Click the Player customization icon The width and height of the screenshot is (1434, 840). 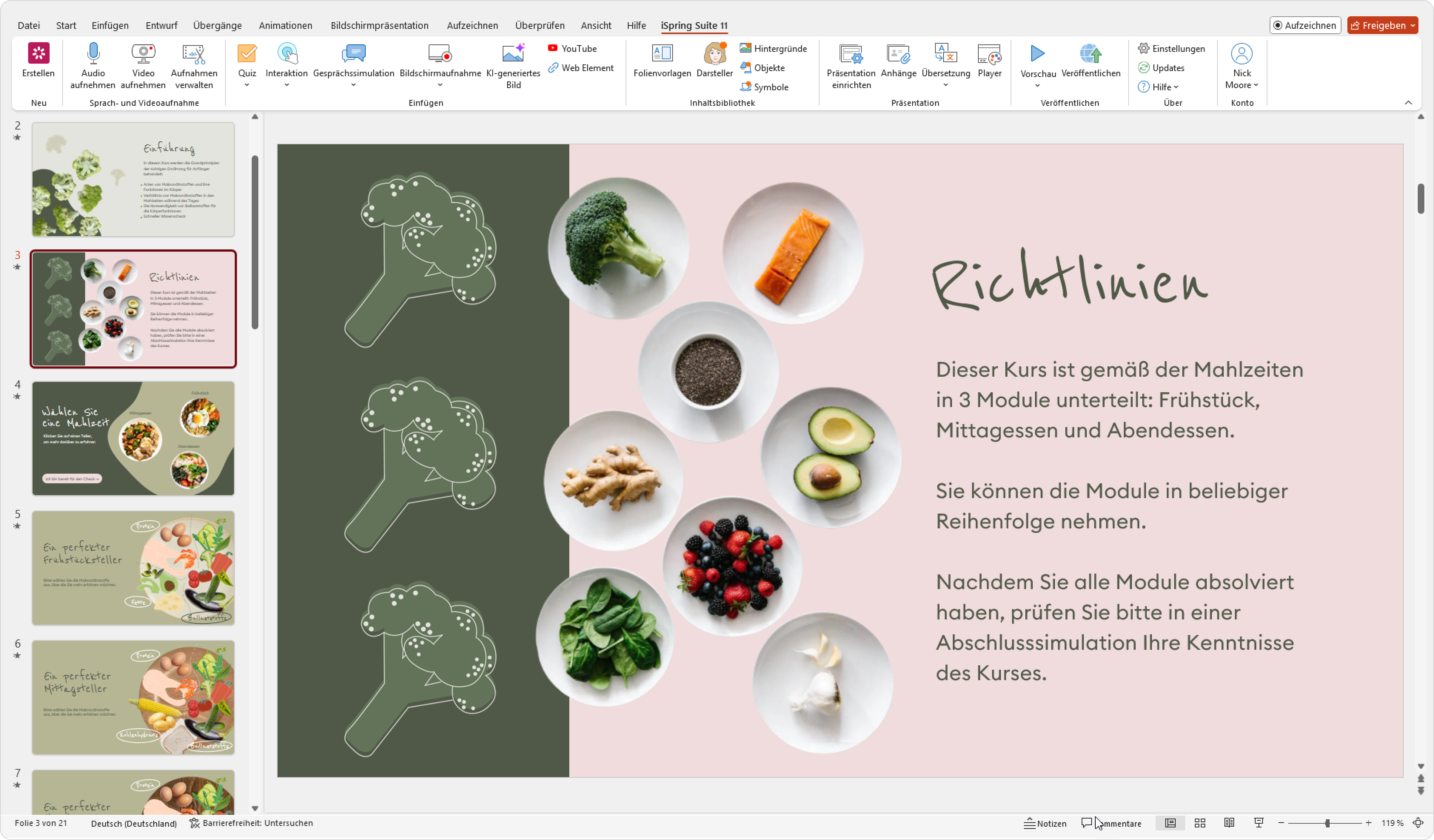989,54
